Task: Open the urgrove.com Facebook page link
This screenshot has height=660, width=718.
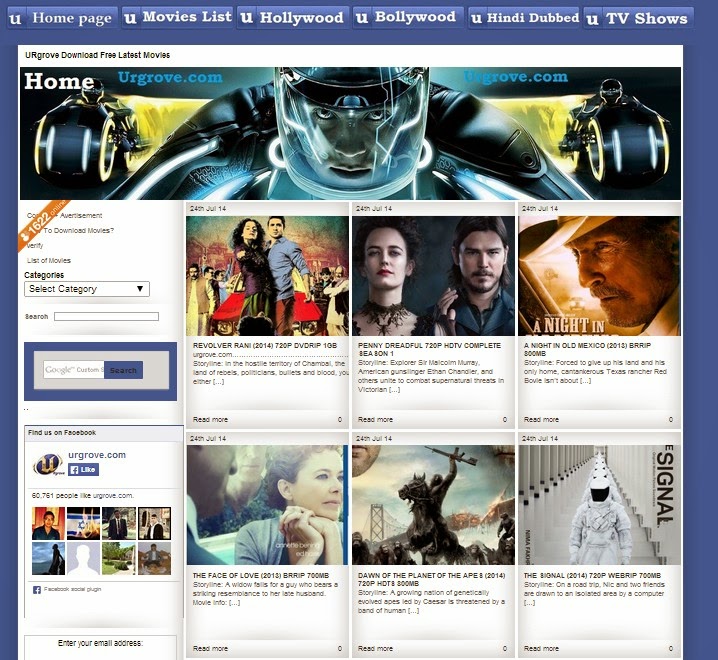Action: pos(97,455)
